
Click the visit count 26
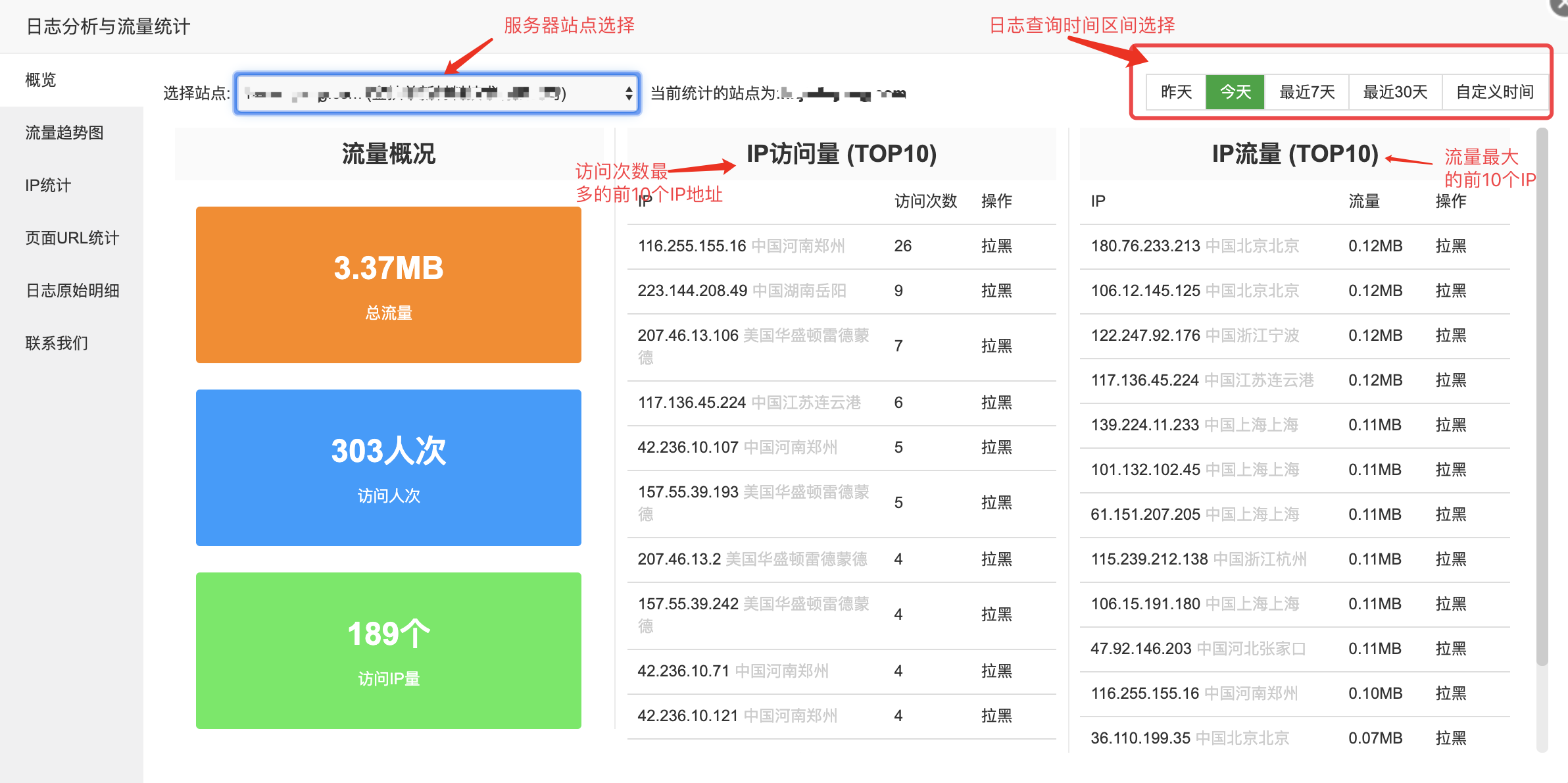pos(902,246)
